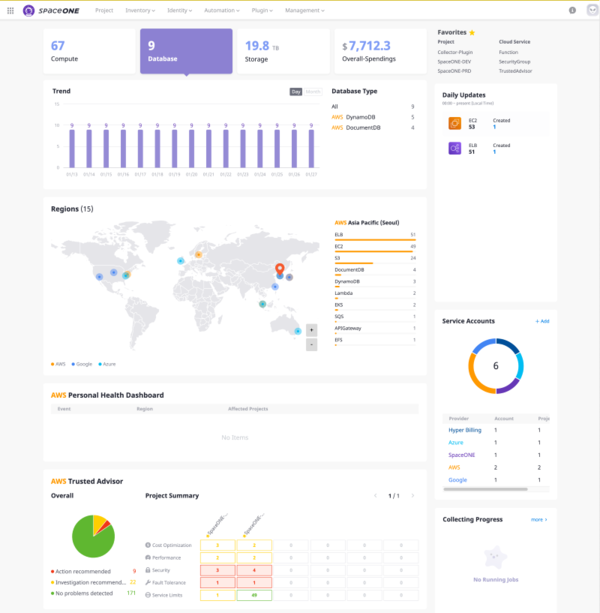Screen dimensions: 600x613
Task: Open the Google provider in Service Accounts
Action: pos(458,480)
